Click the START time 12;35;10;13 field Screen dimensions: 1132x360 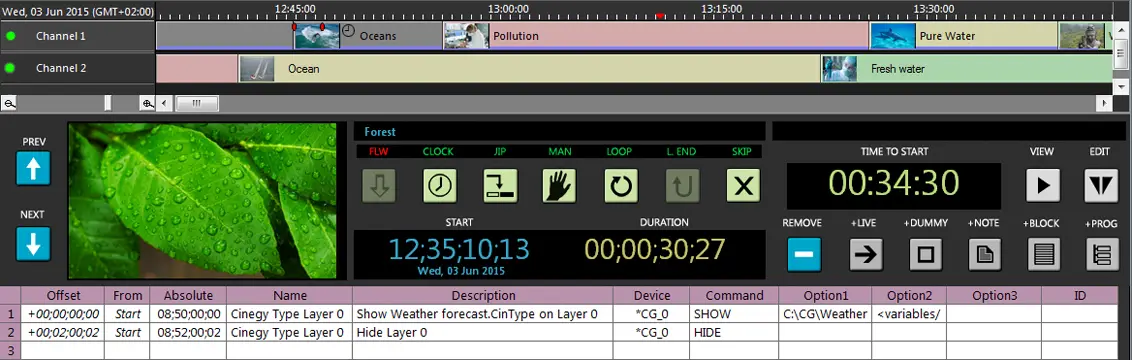pos(458,249)
